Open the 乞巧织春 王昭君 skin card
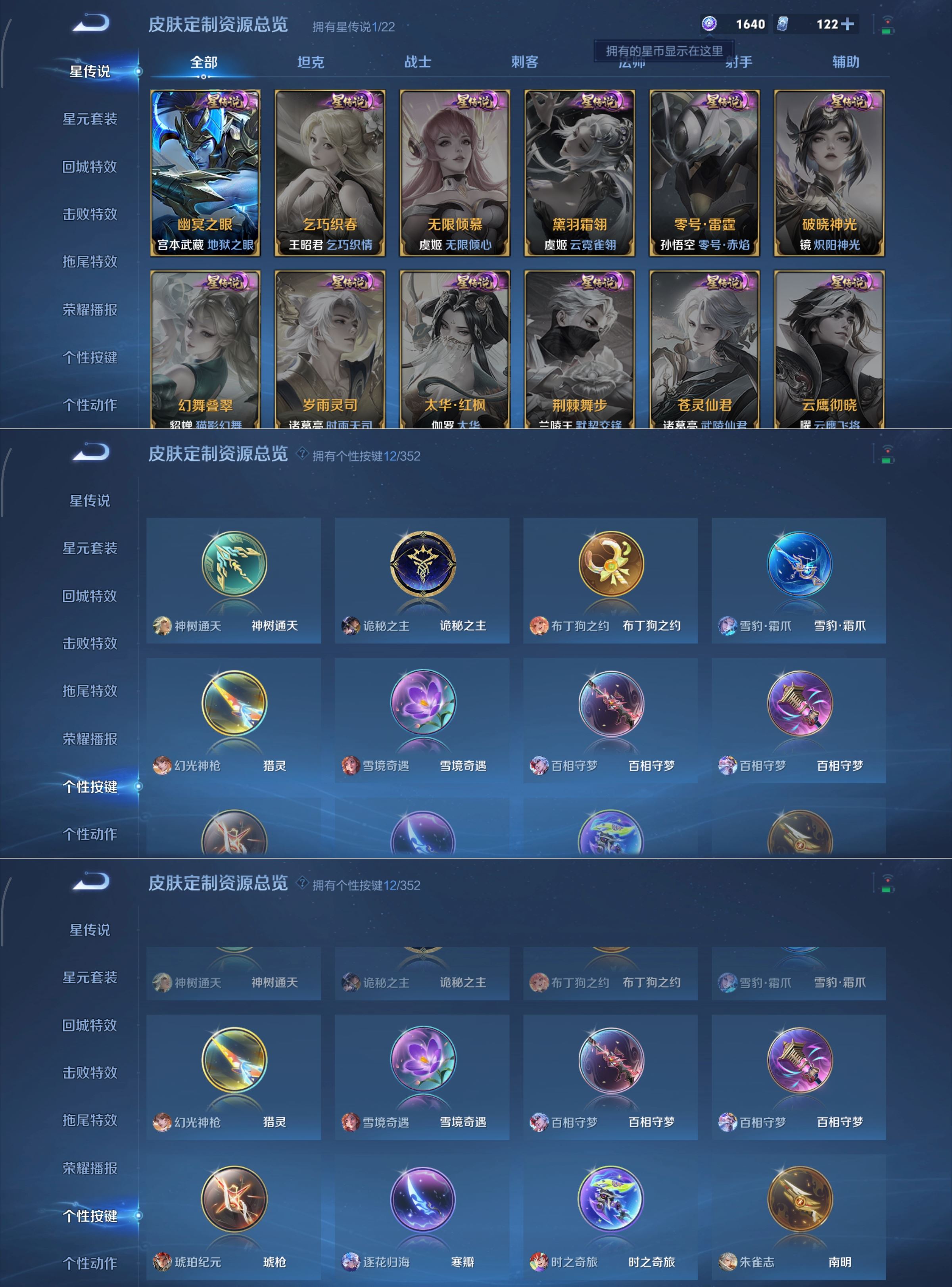Screen dimensions: 952x1287 [330, 173]
